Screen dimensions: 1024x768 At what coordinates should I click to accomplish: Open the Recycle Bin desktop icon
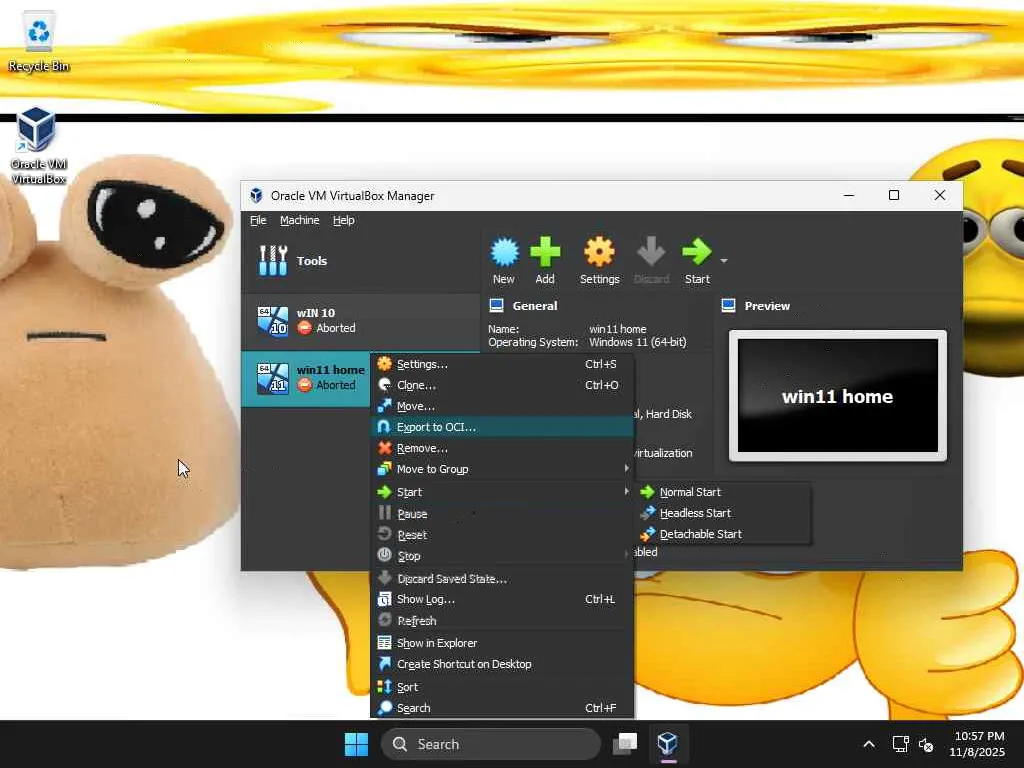point(39,40)
